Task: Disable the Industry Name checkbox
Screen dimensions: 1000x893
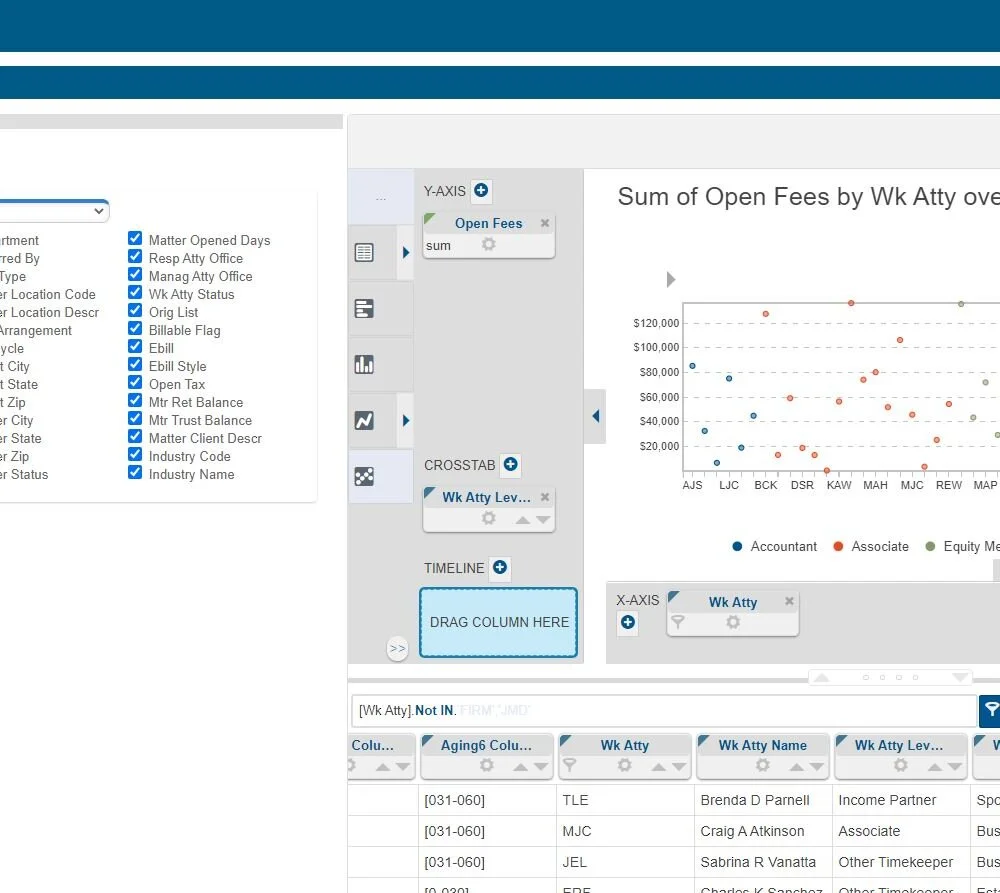Action: (135, 473)
